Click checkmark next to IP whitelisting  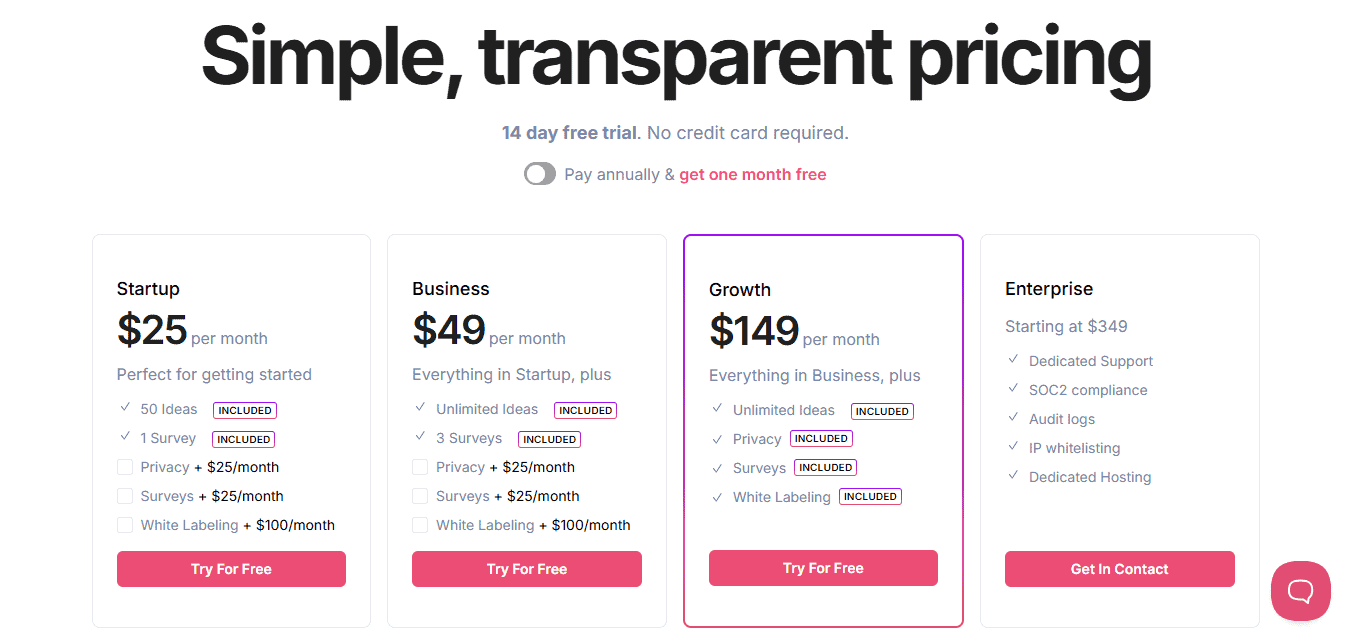coord(1013,447)
